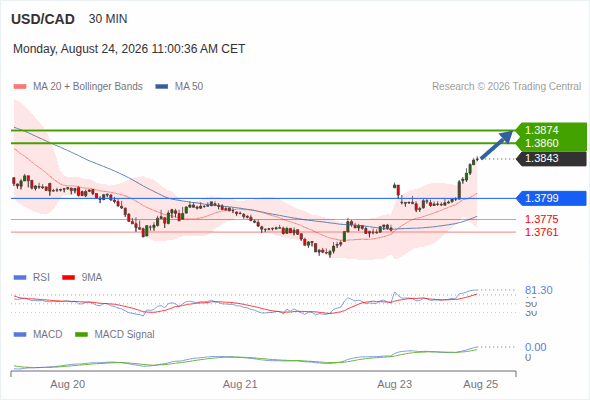Click the MACD legend label
Image resolution: width=590 pixels, height=400 pixels.
(x=48, y=335)
